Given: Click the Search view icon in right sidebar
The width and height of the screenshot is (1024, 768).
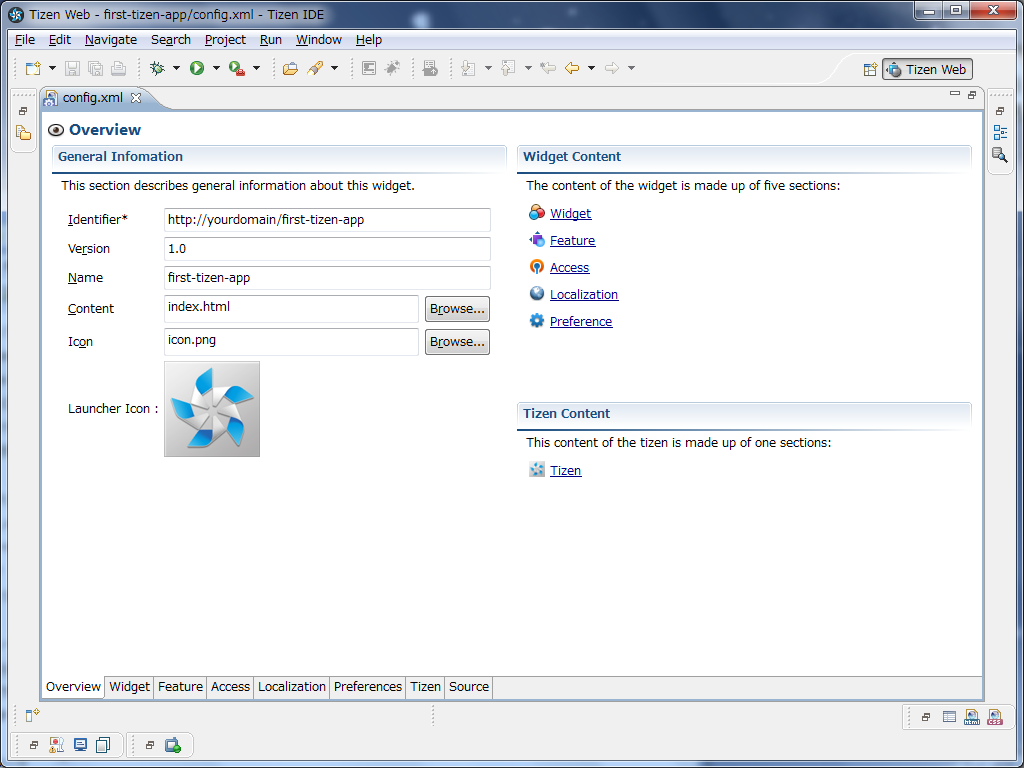Looking at the screenshot, I should point(1000,155).
